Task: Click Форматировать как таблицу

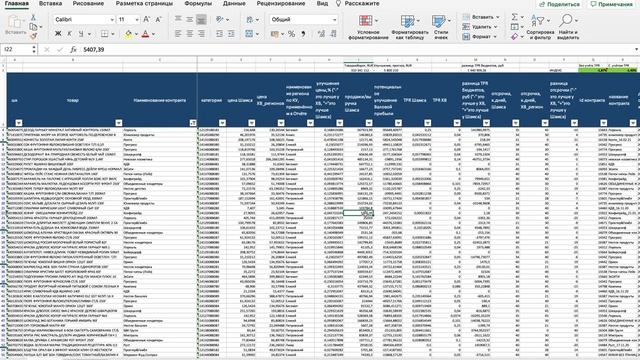Action: pyautogui.click(x=409, y=27)
